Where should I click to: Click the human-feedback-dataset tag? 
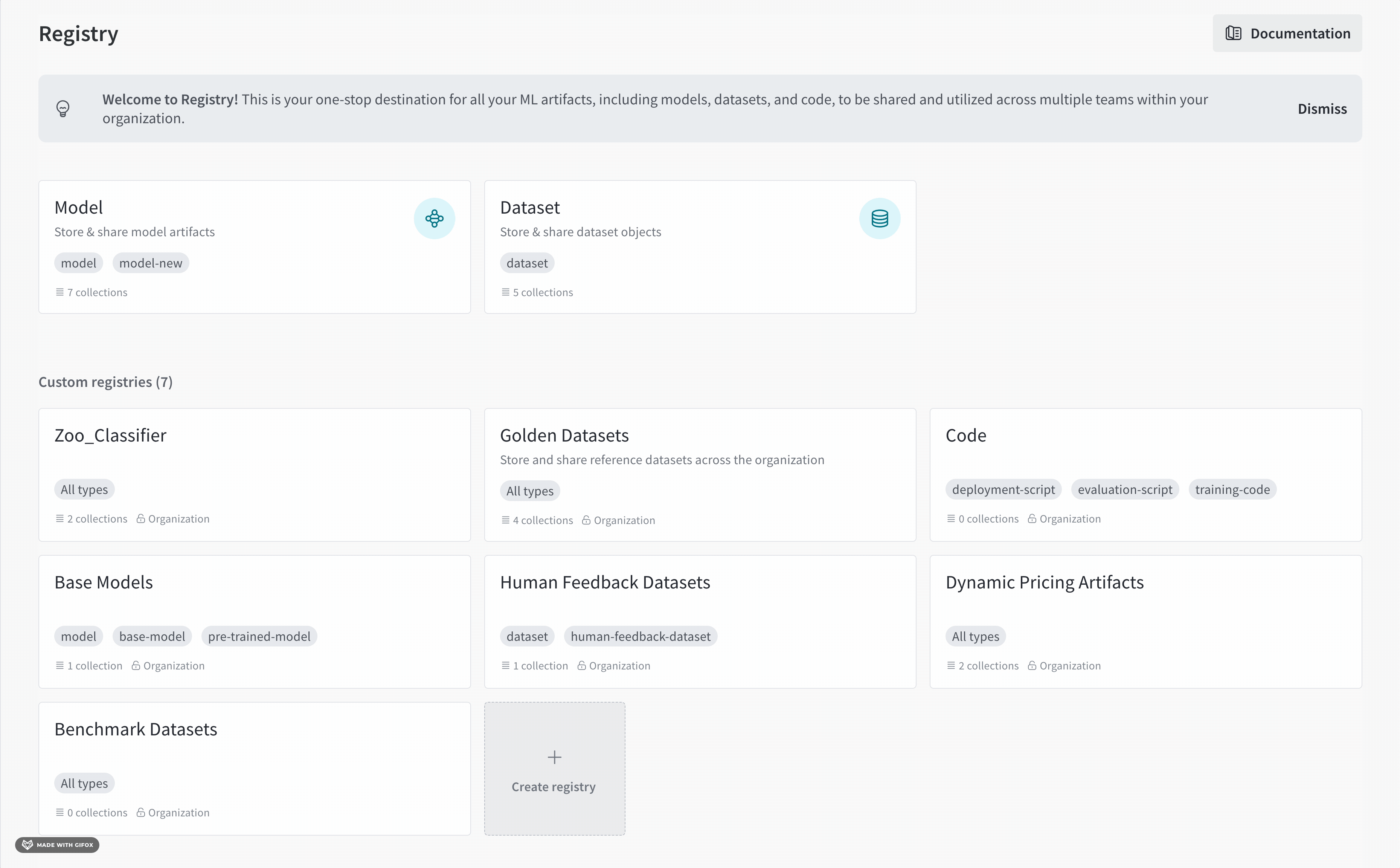[641, 637]
